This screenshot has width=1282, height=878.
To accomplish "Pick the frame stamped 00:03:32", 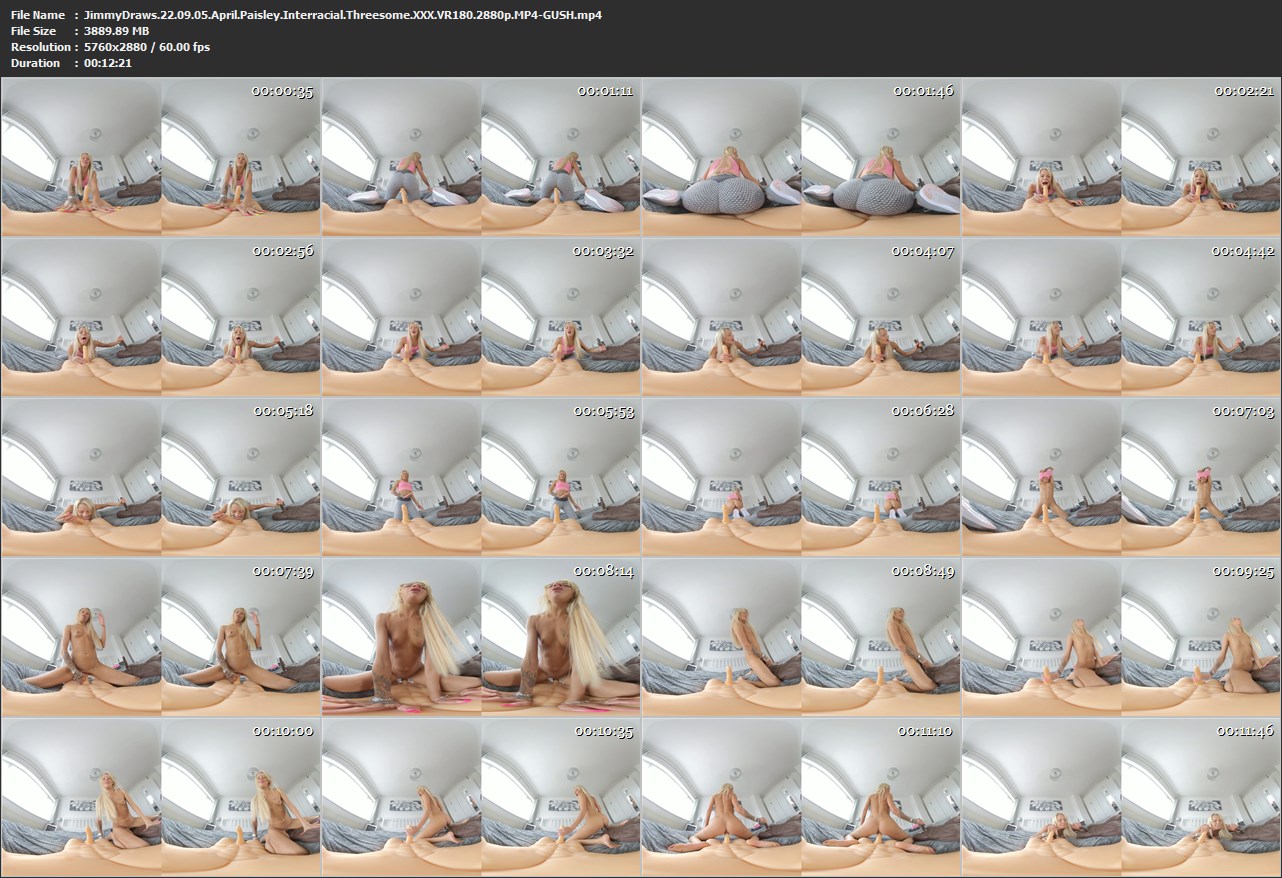I will tap(480, 318).
